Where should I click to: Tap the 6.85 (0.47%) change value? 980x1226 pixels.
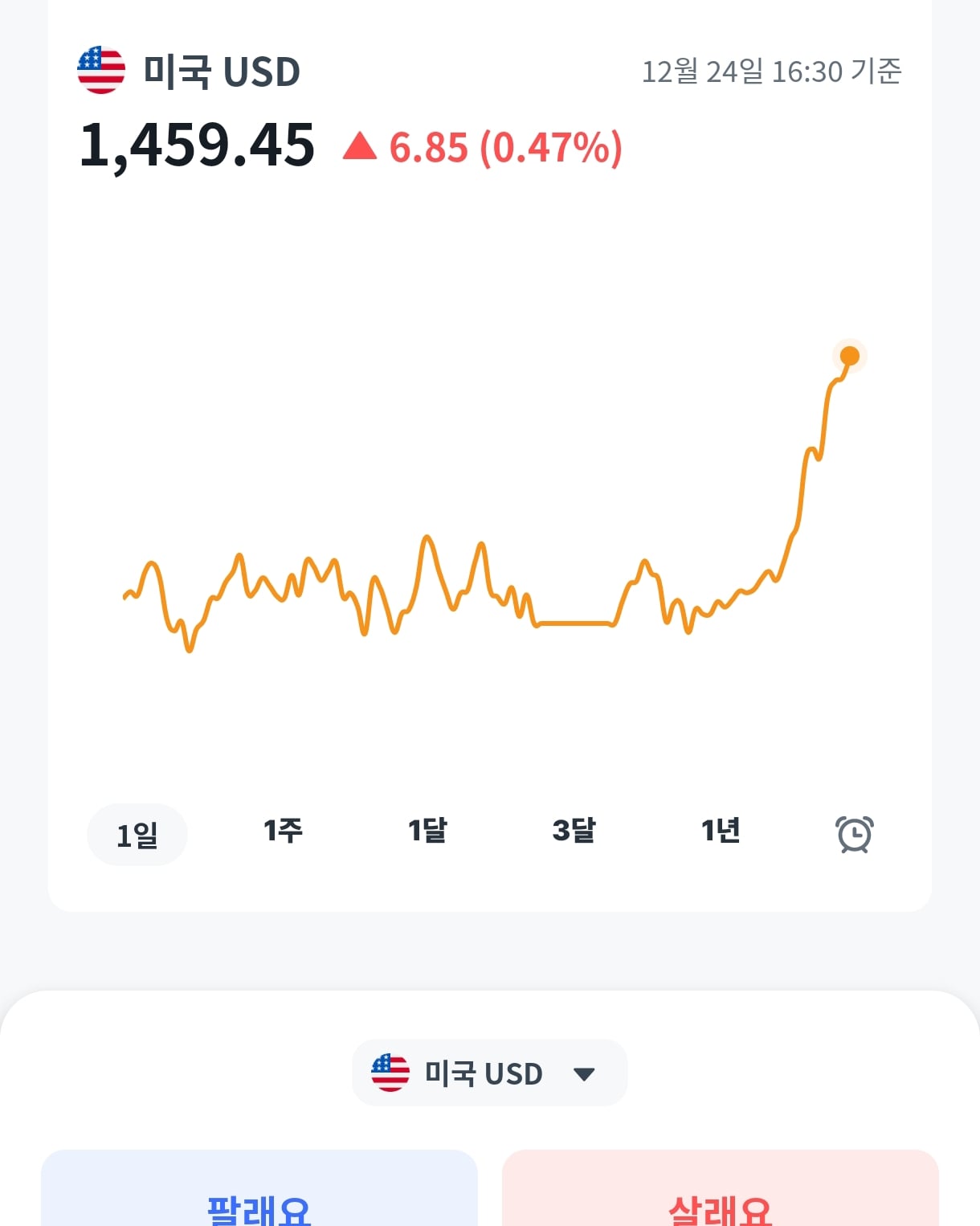coord(506,148)
